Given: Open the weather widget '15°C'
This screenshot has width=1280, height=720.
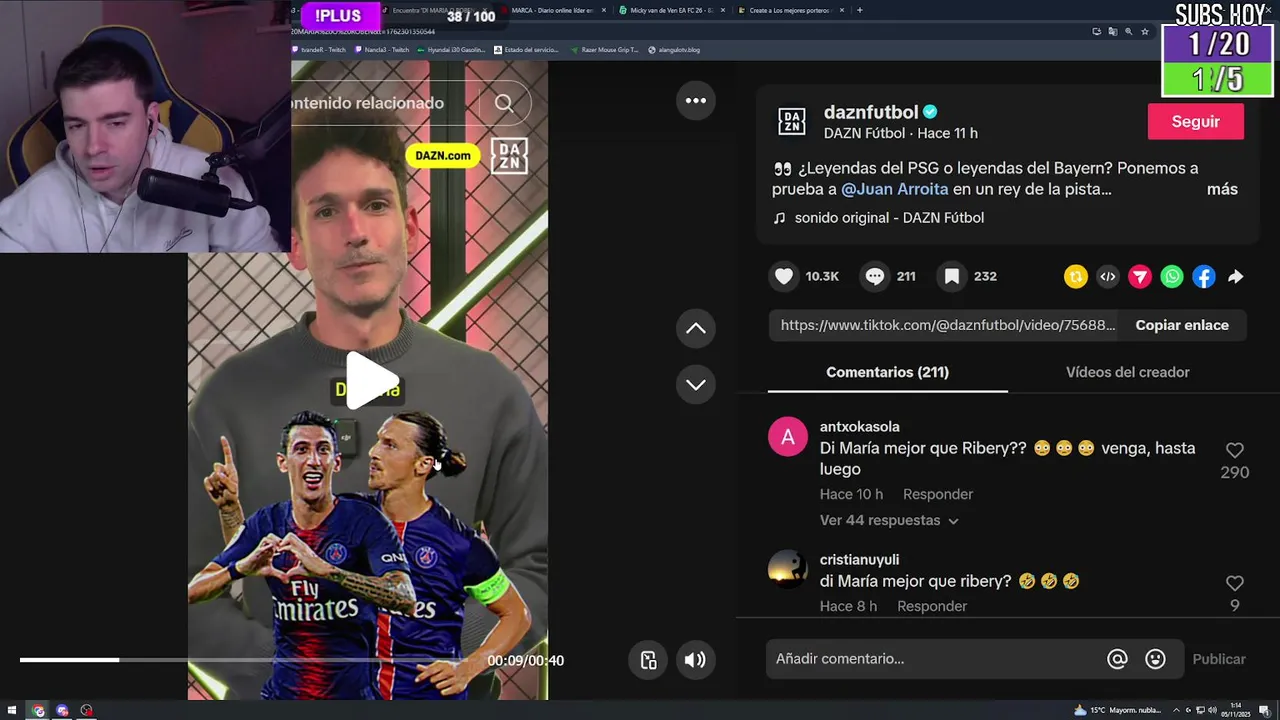Looking at the screenshot, I should tap(1118, 710).
